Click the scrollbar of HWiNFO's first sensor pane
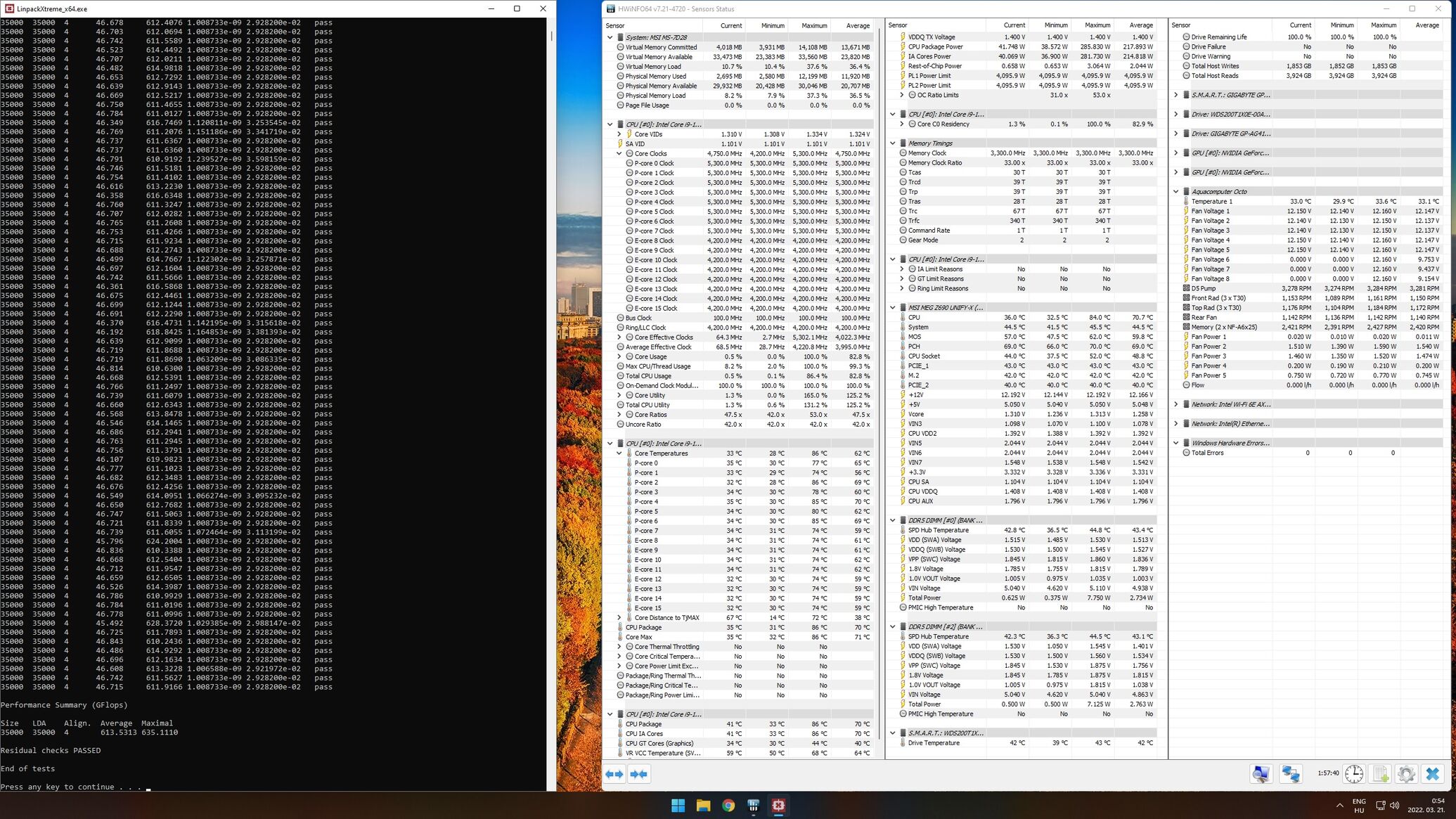 [878, 385]
